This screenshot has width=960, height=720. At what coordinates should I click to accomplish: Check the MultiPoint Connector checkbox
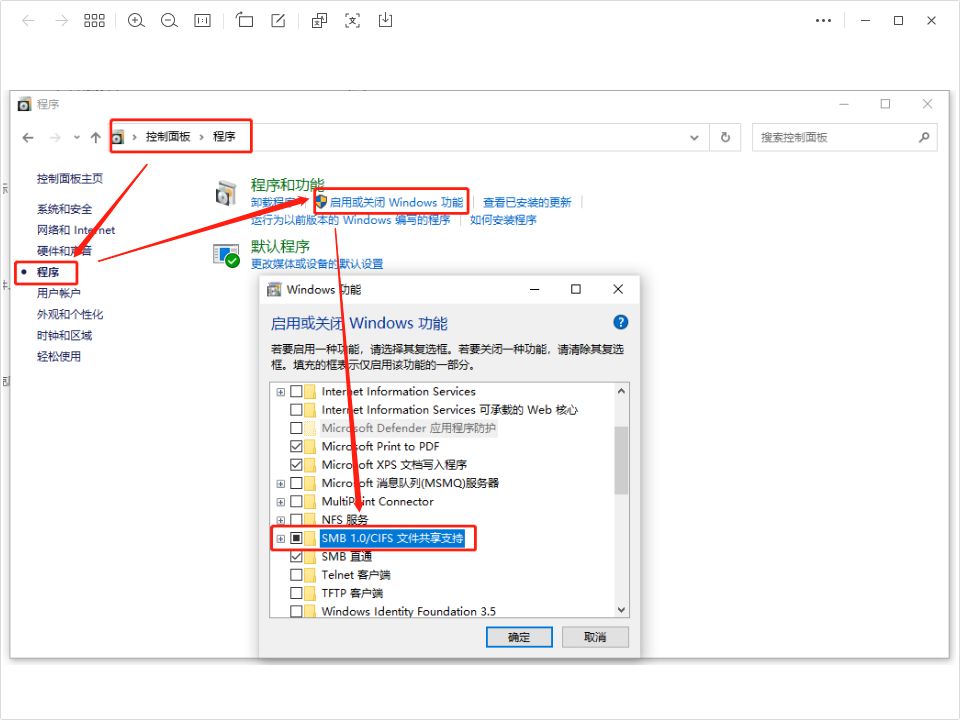[x=296, y=501]
